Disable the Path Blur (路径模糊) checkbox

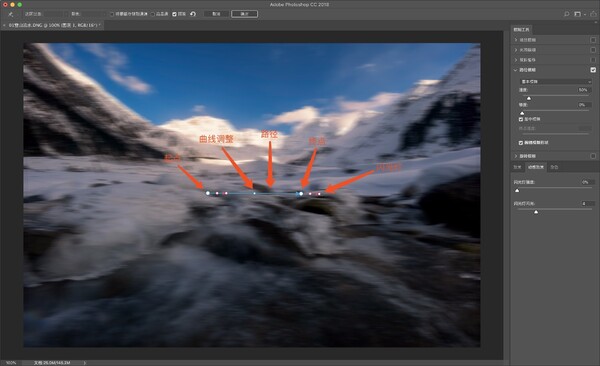[x=593, y=70]
